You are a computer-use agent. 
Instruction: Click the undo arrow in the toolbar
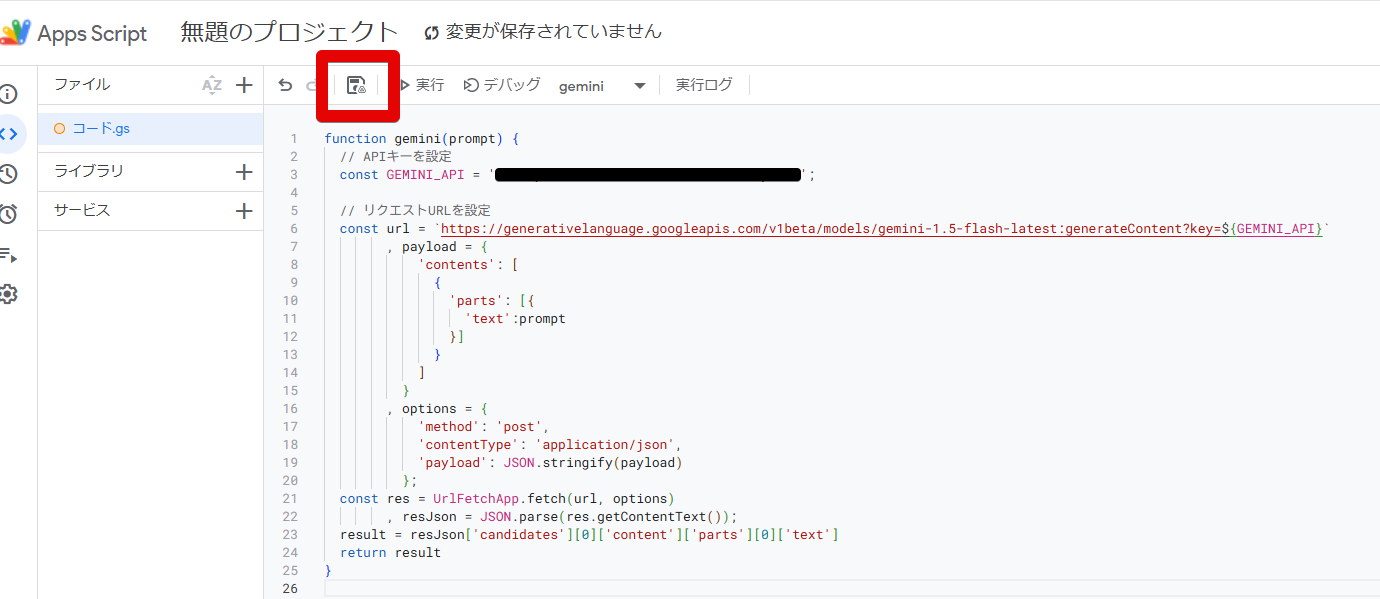[x=285, y=85]
